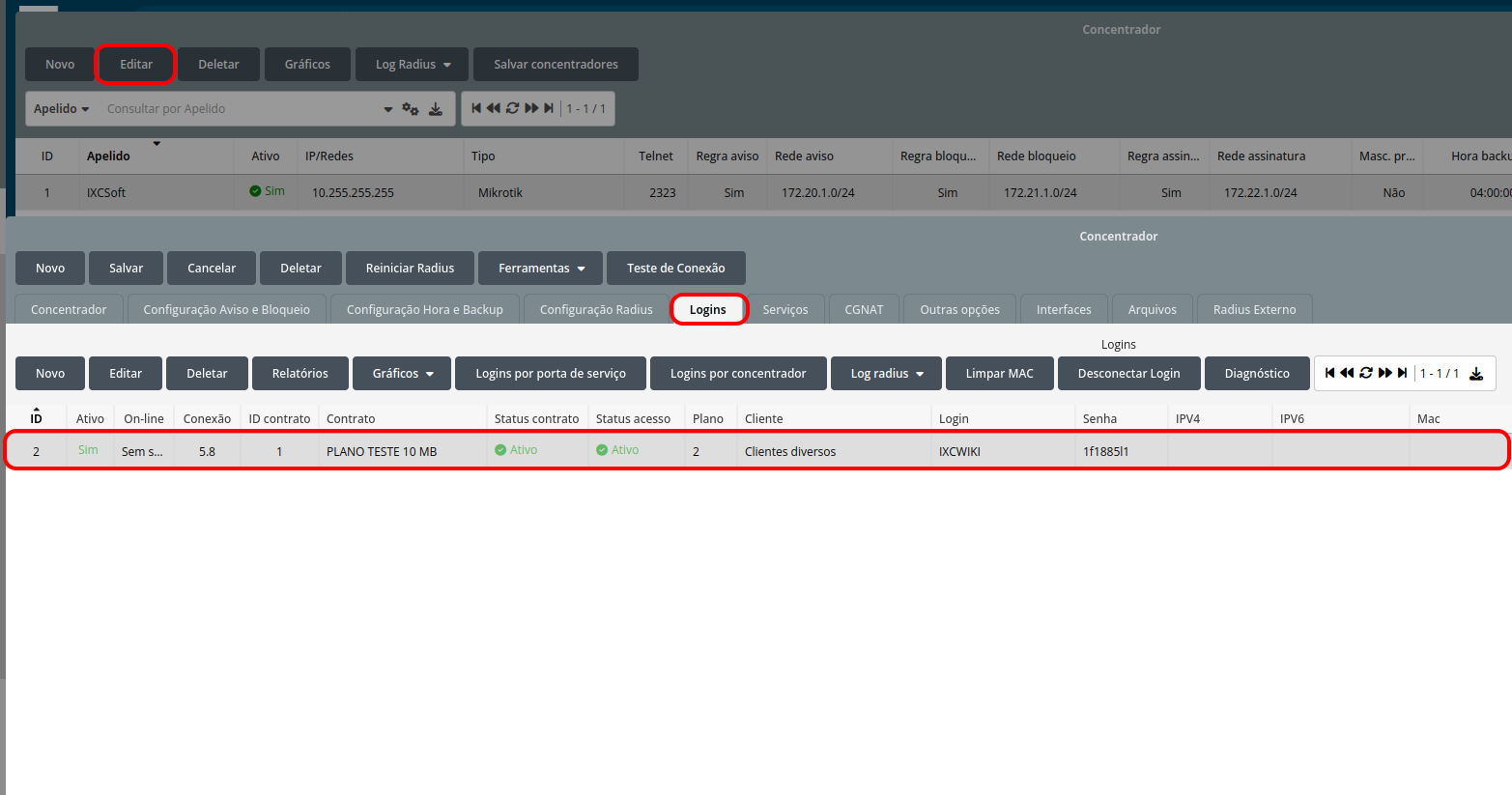Image resolution: width=1512 pixels, height=795 pixels.
Task: Go to first page in top Concentrador list pager
Action: [476, 108]
